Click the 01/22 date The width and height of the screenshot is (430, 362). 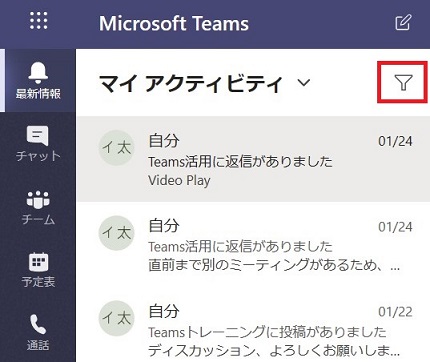(x=395, y=312)
